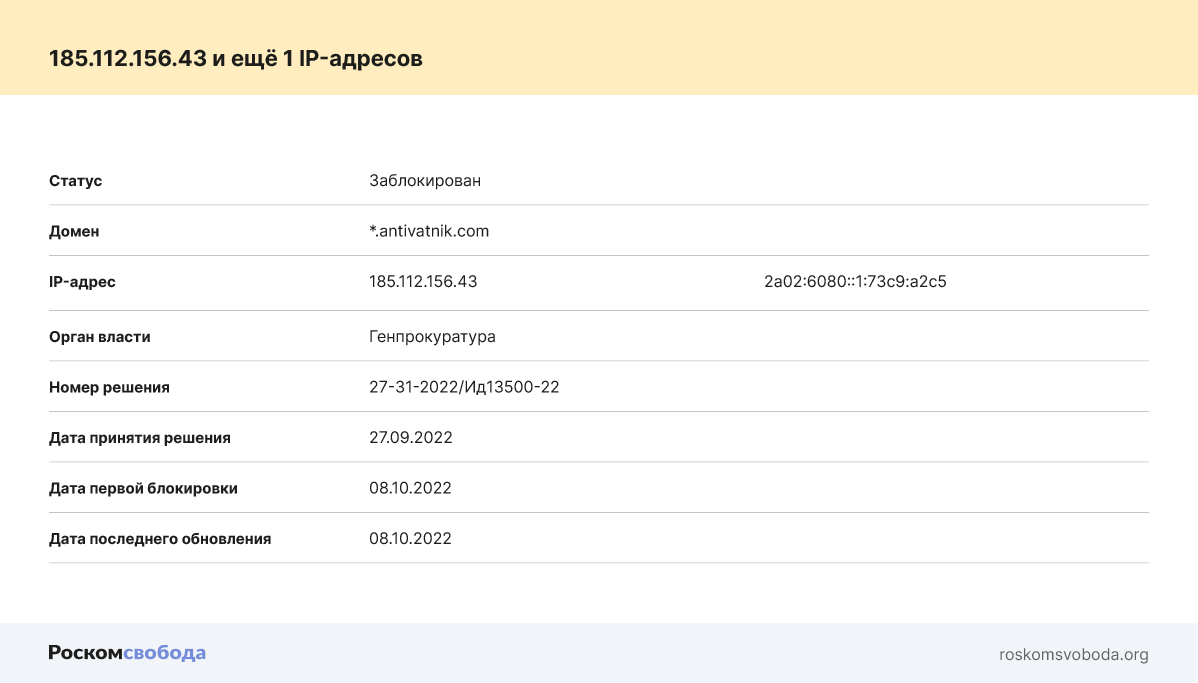1198x683 pixels.
Task: Select decision number 27-31-2022/Ид13500-22
Action: click(464, 387)
